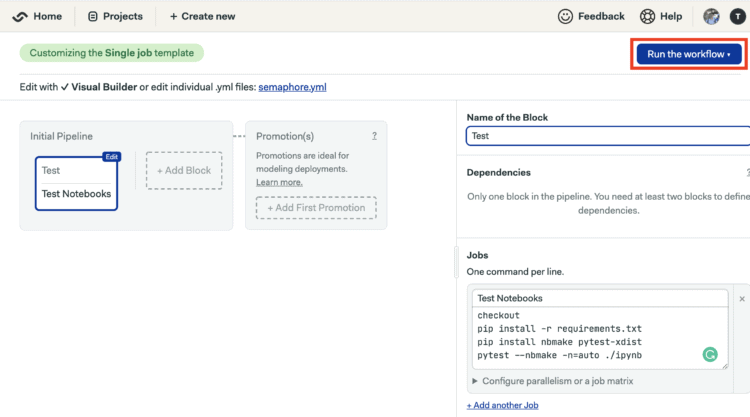Click the Test Notebooks job name field
The image size is (750, 417).
[x=600, y=298]
